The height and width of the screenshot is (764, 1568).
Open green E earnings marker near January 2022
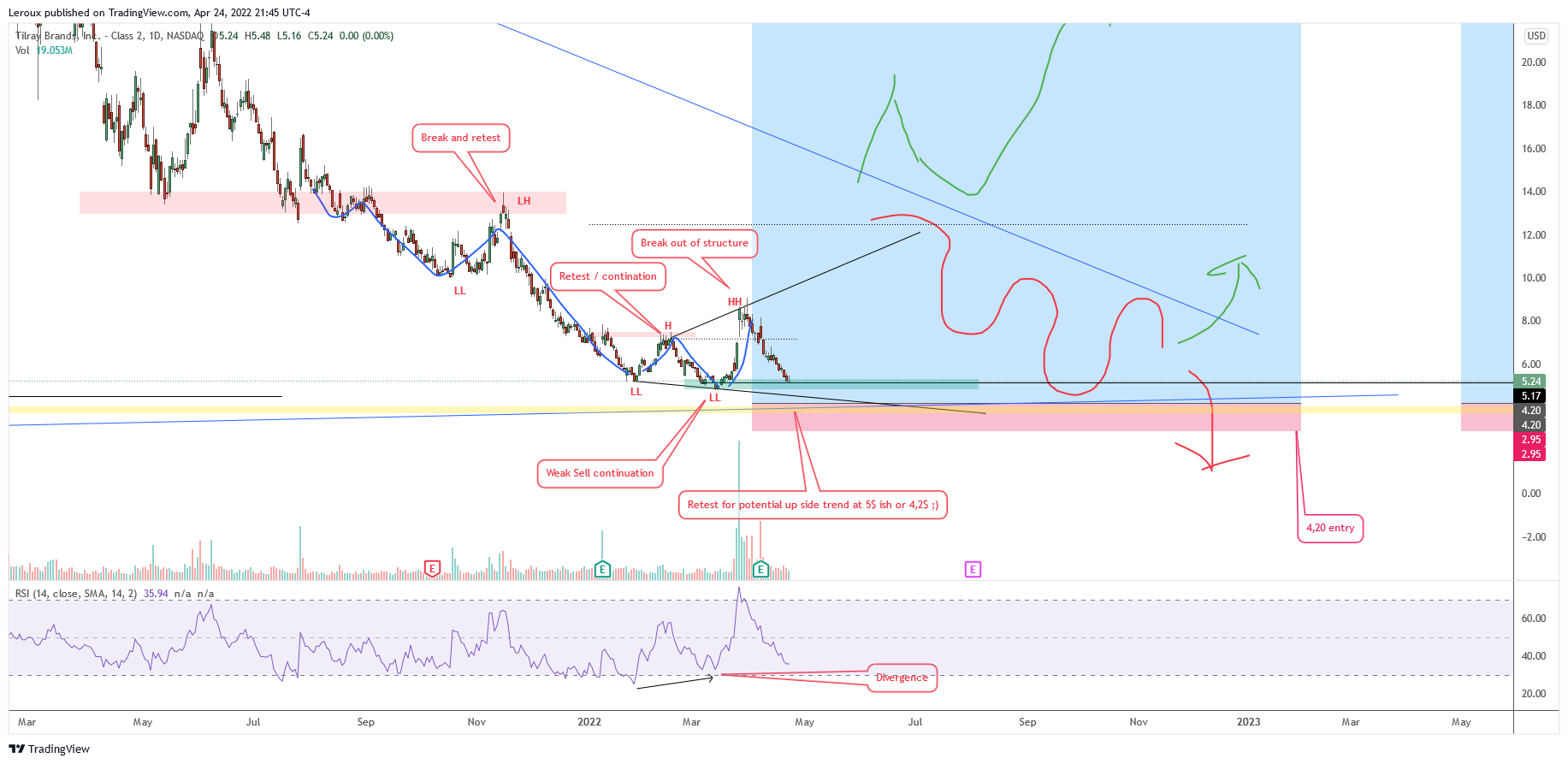[602, 568]
